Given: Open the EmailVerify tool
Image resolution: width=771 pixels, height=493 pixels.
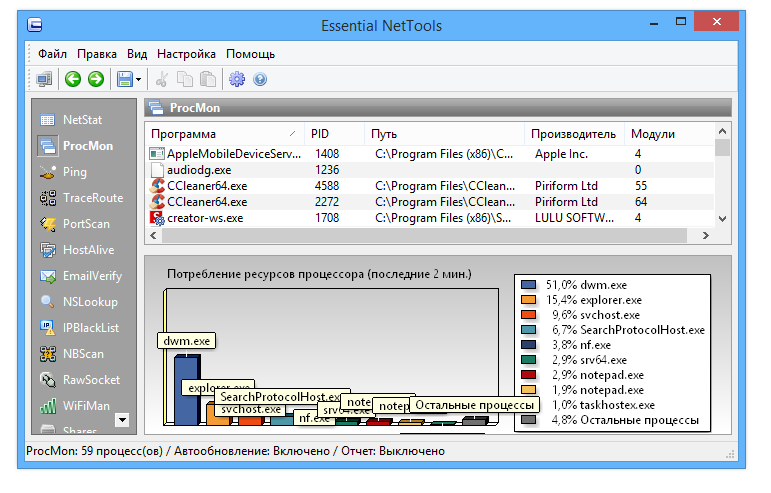Looking at the screenshot, I should point(81,276).
